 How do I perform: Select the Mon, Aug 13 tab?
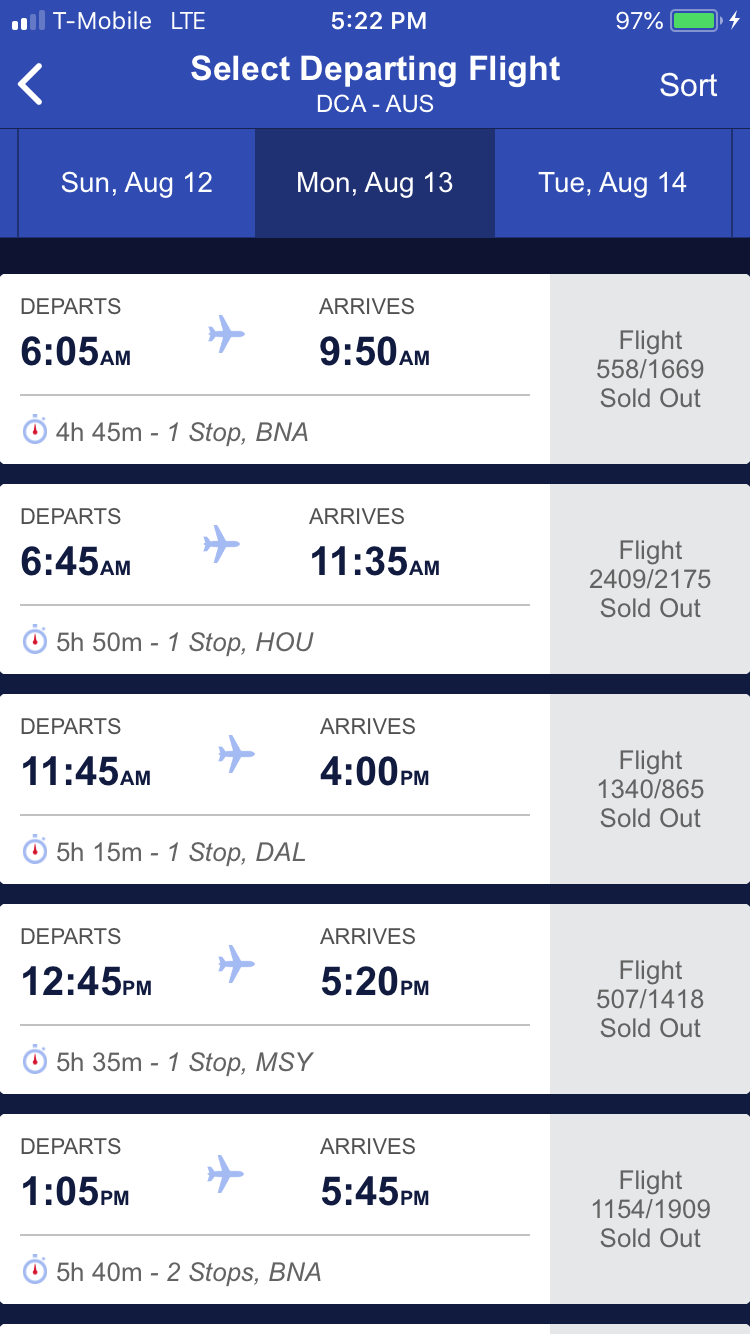375,183
